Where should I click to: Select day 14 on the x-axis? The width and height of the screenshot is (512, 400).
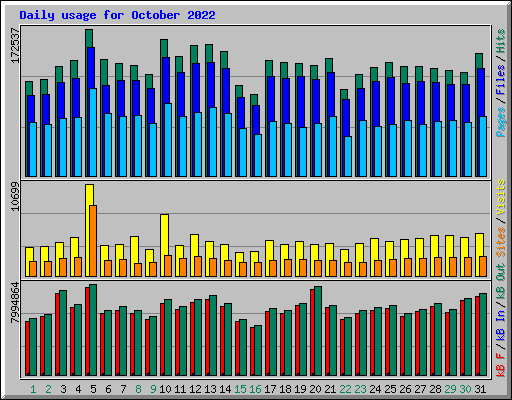225,389
